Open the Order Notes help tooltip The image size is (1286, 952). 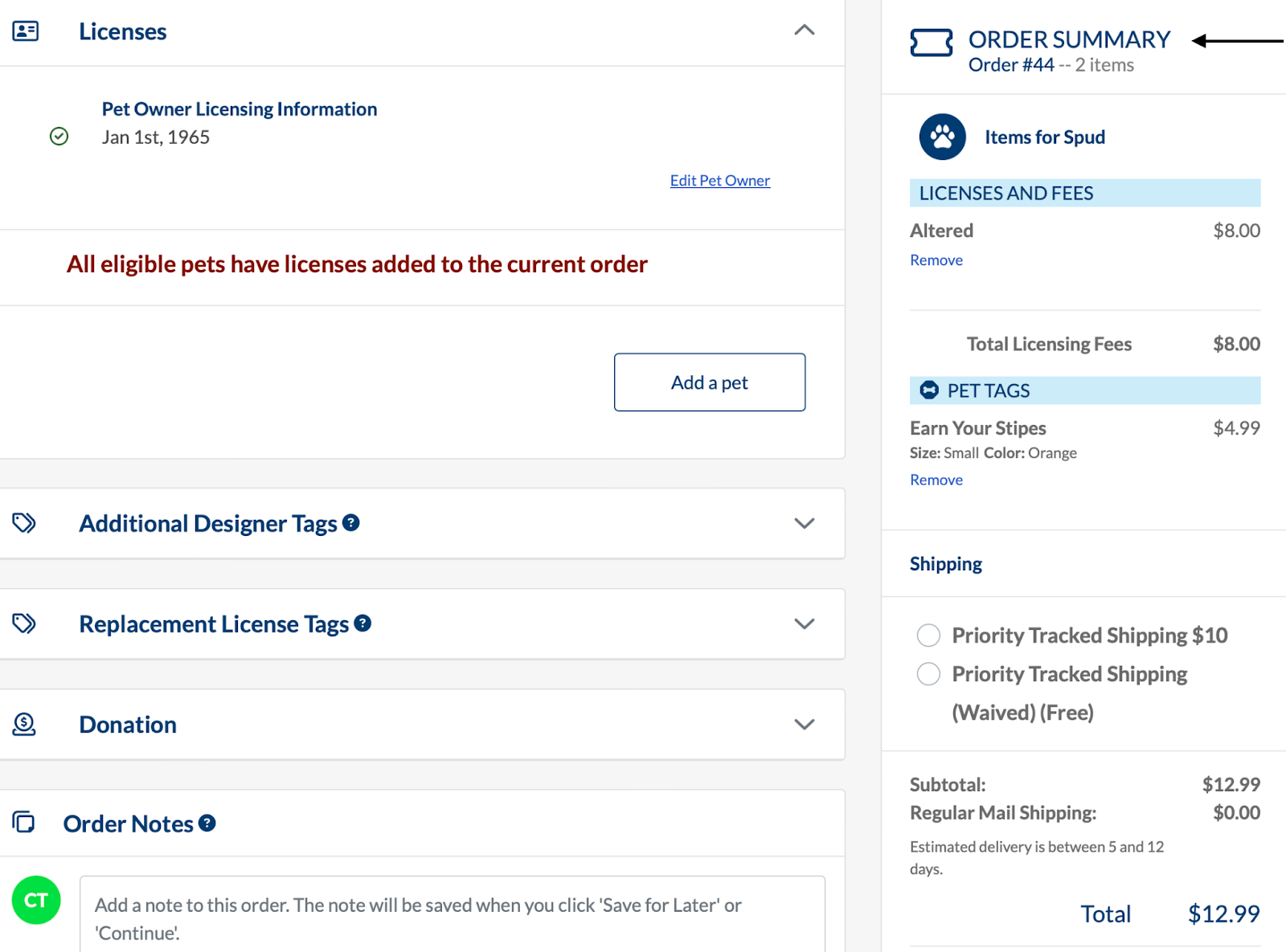coord(207,823)
